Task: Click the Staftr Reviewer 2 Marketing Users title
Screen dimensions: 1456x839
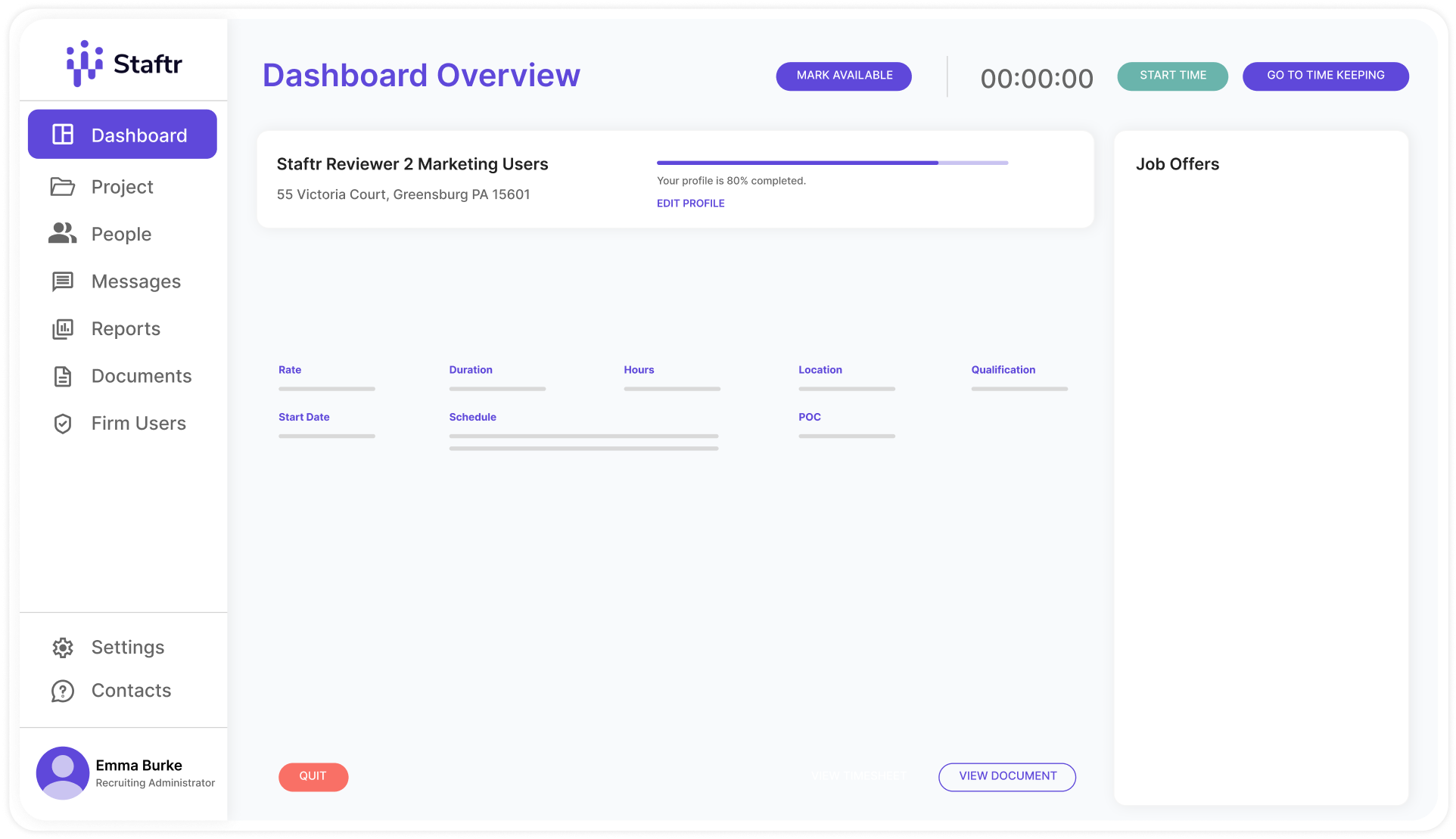Action: (x=412, y=164)
